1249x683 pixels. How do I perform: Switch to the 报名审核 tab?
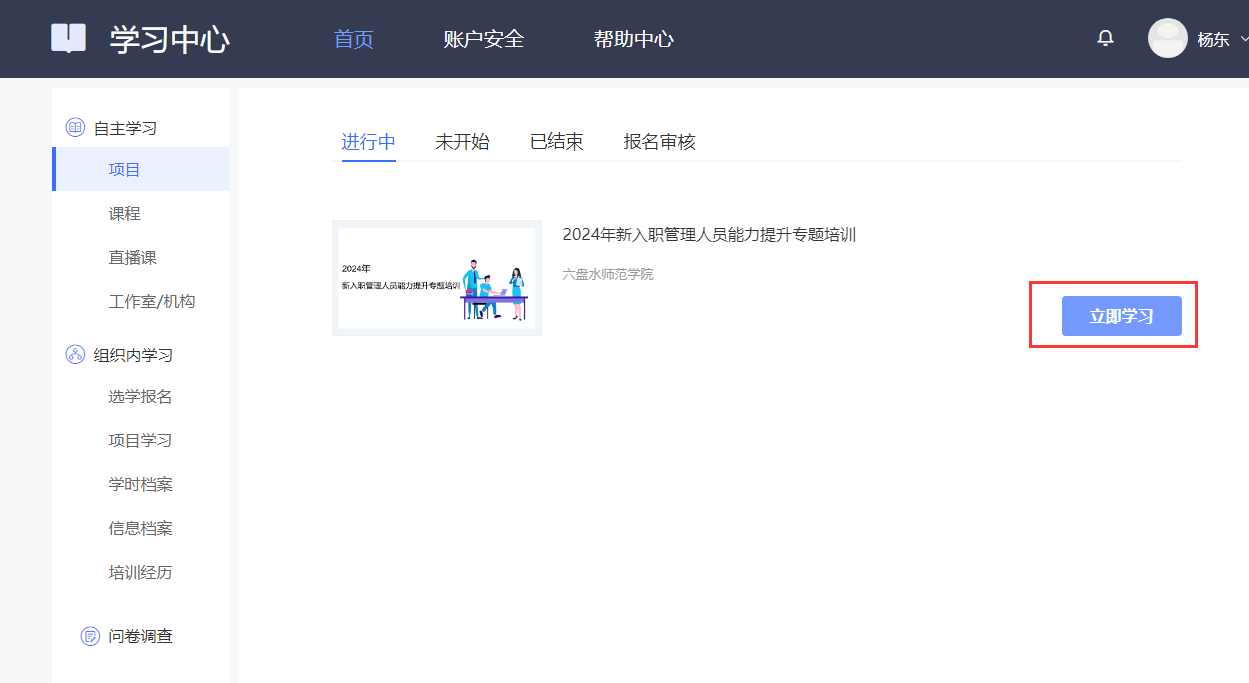click(x=659, y=142)
